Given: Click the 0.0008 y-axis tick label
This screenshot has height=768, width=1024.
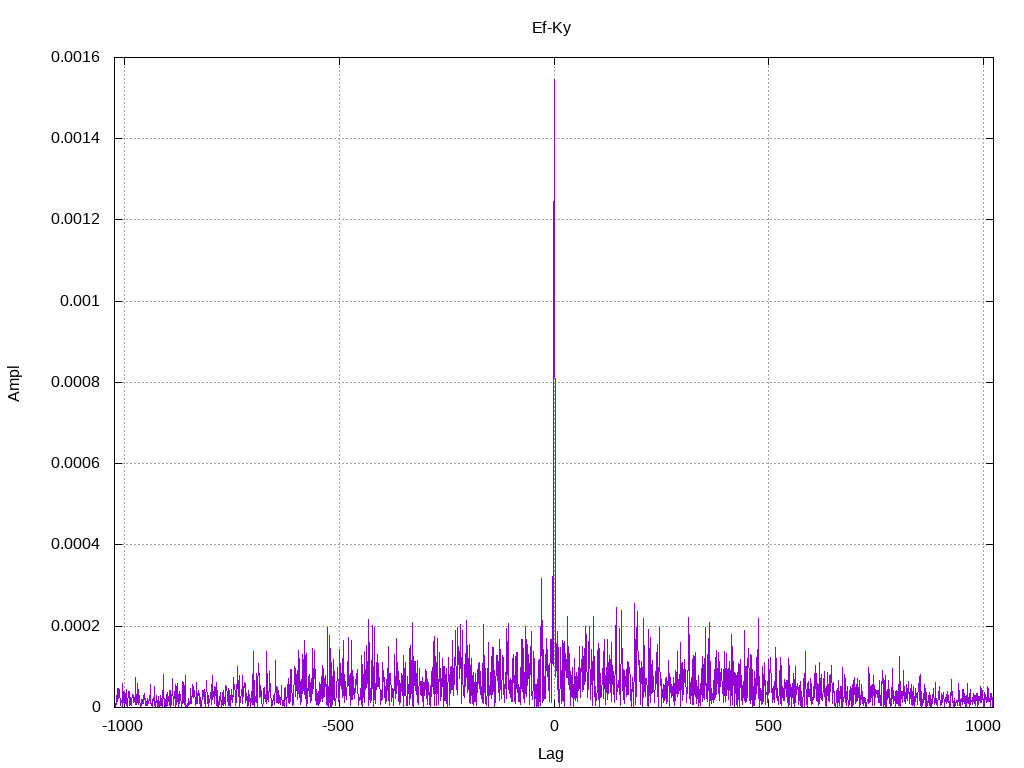Looking at the screenshot, I should (76, 382).
